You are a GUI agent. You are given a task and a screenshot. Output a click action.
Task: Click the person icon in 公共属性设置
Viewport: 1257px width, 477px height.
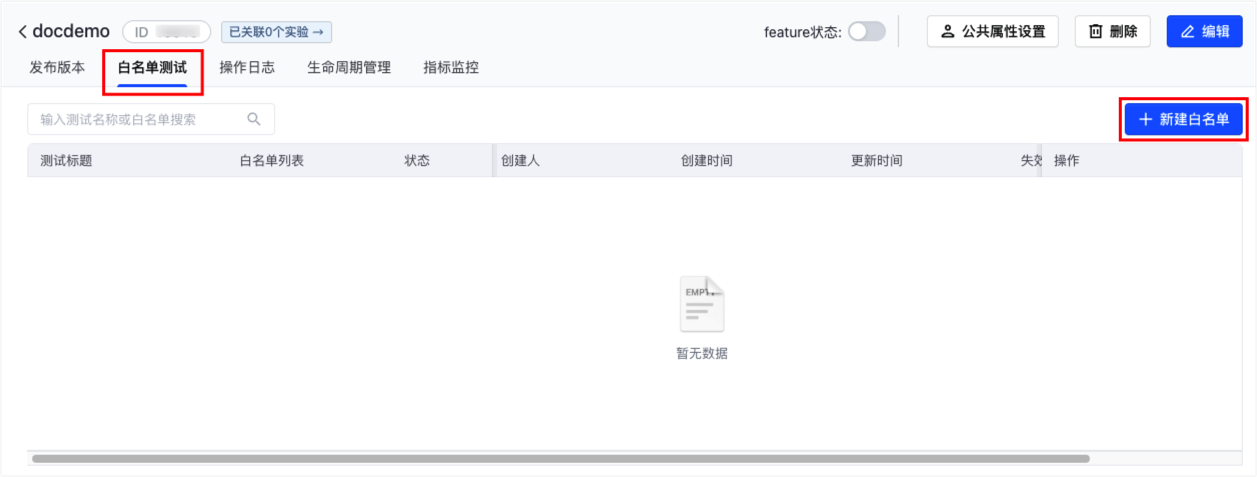click(947, 31)
